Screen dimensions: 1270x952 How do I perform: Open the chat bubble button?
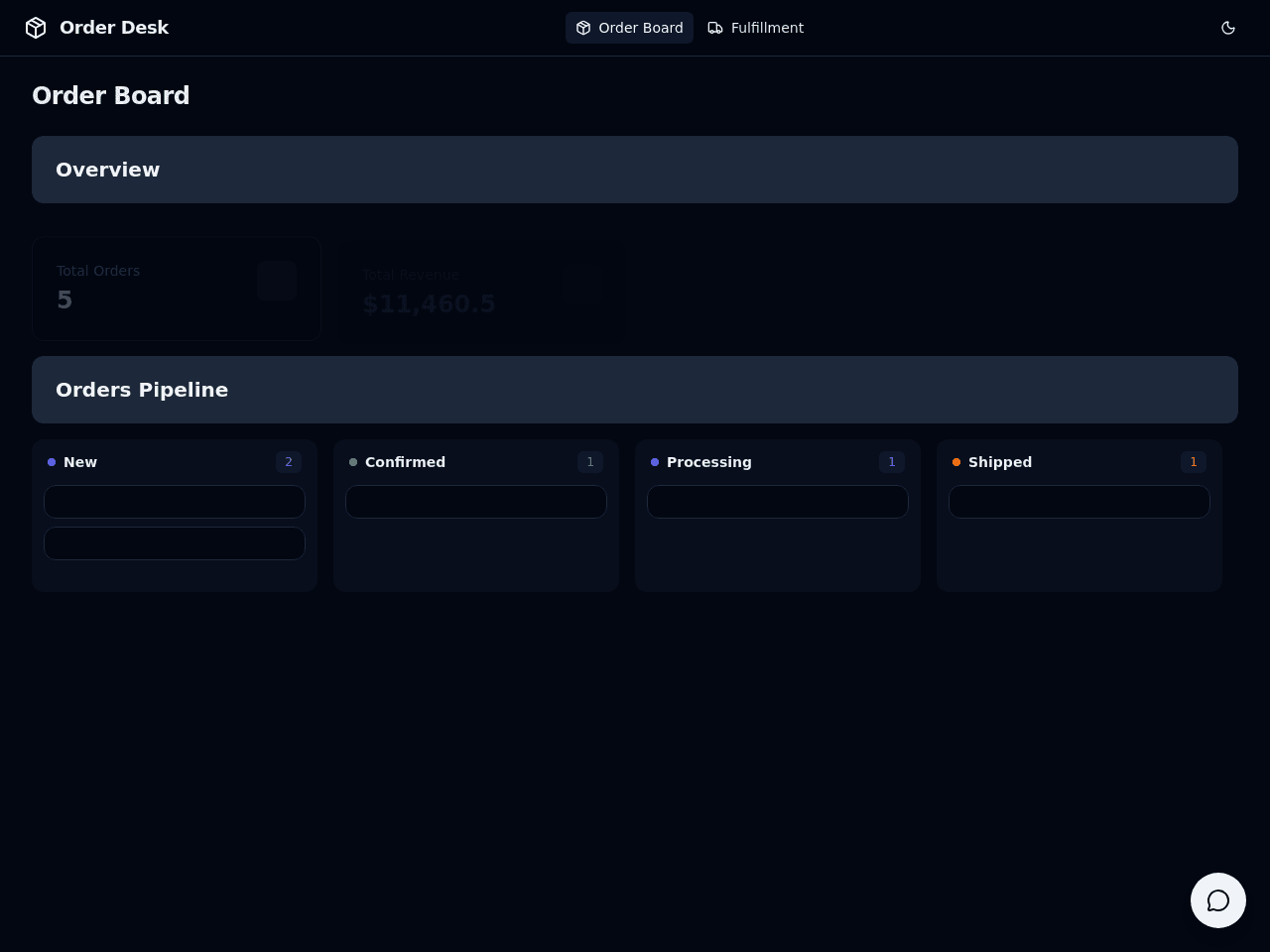tap(1218, 900)
